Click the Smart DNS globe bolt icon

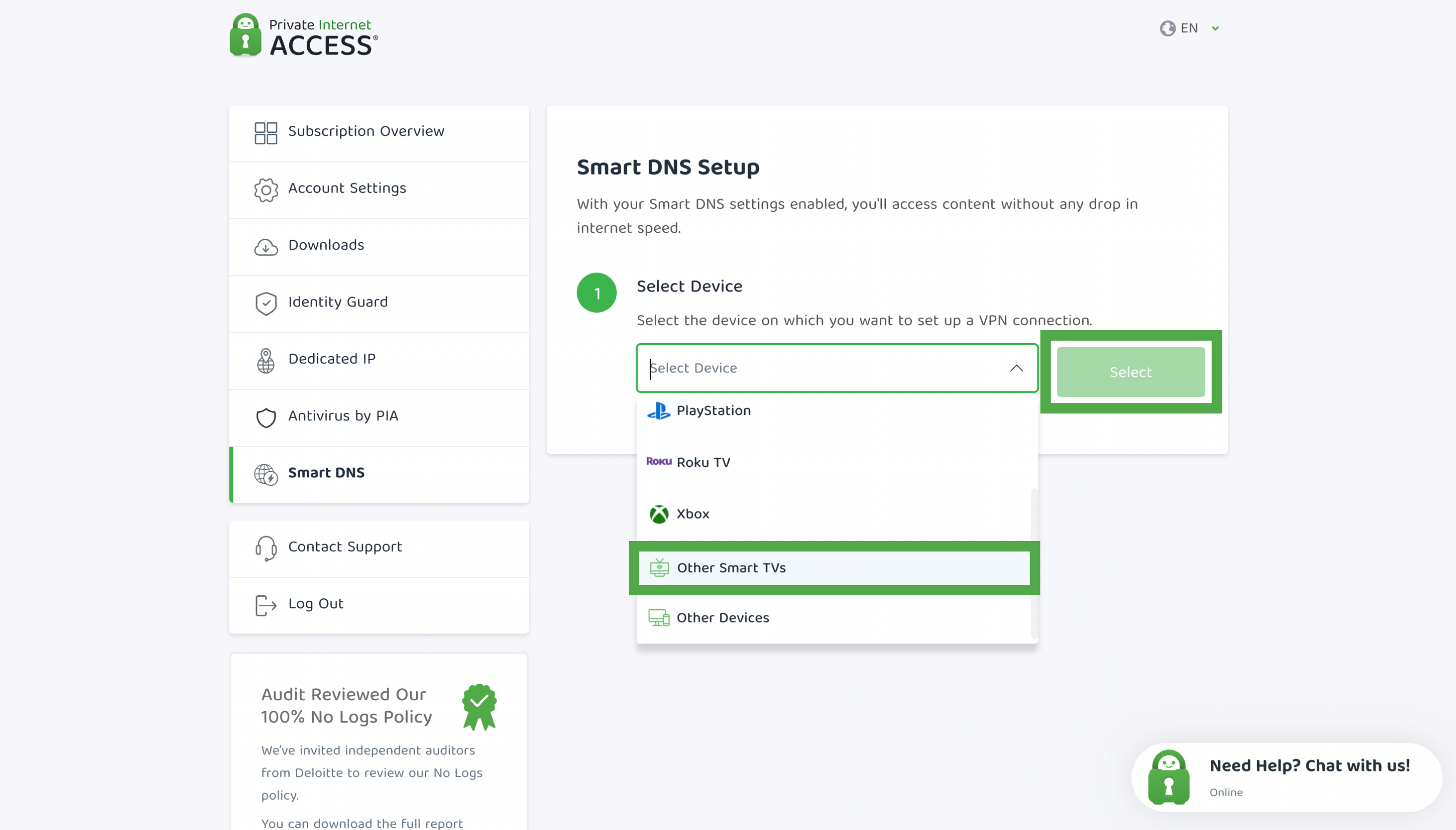(265, 475)
